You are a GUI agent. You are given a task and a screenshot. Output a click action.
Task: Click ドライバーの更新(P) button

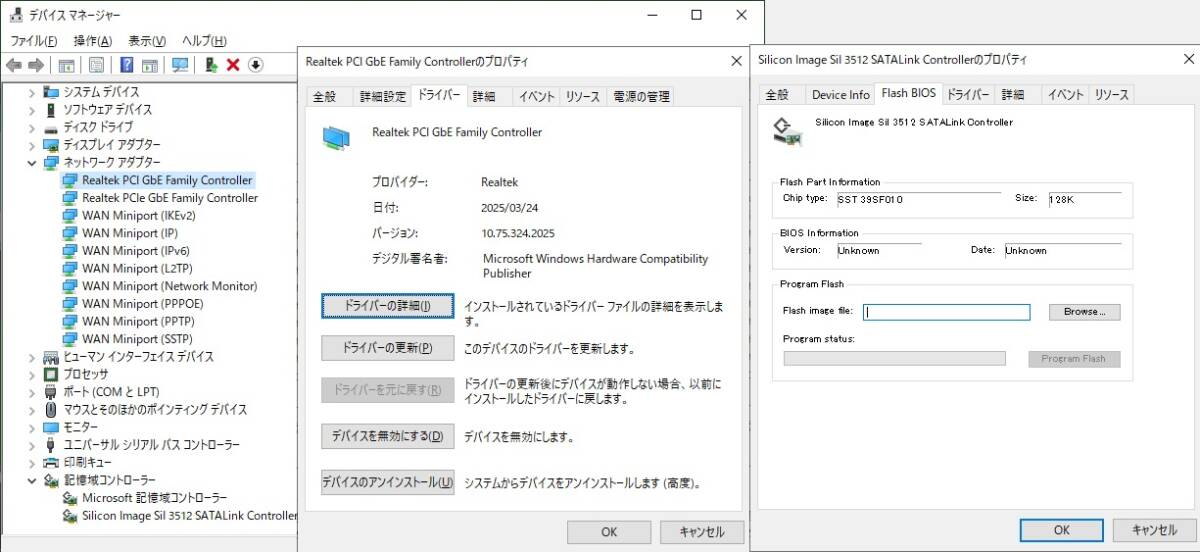(x=387, y=348)
